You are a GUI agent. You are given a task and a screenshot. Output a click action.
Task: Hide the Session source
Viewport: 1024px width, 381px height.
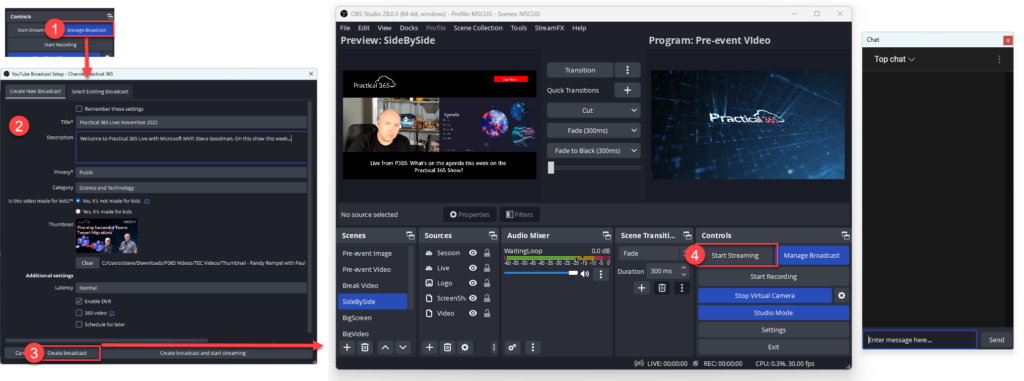pos(472,253)
